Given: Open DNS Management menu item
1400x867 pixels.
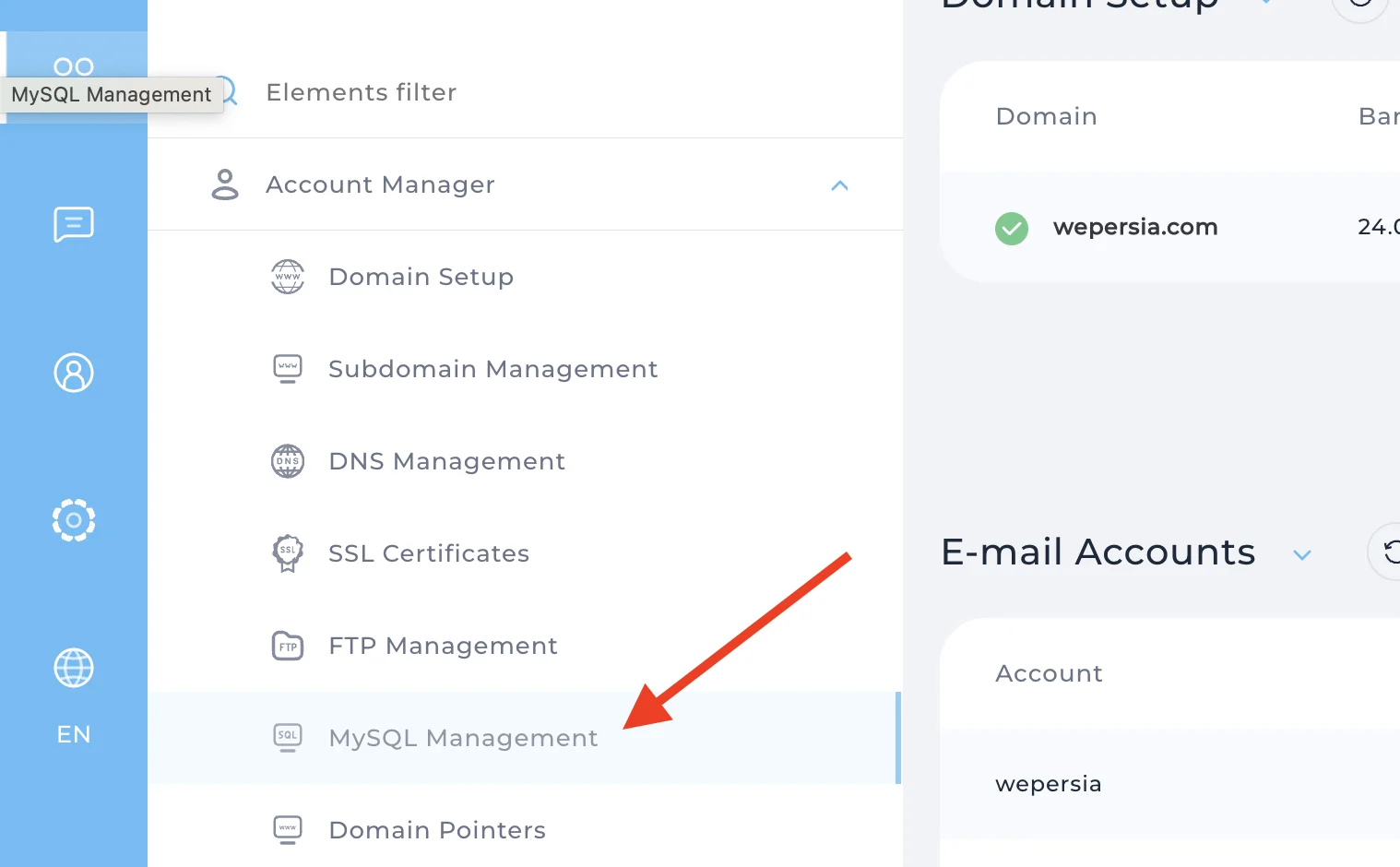Looking at the screenshot, I should (524, 461).
